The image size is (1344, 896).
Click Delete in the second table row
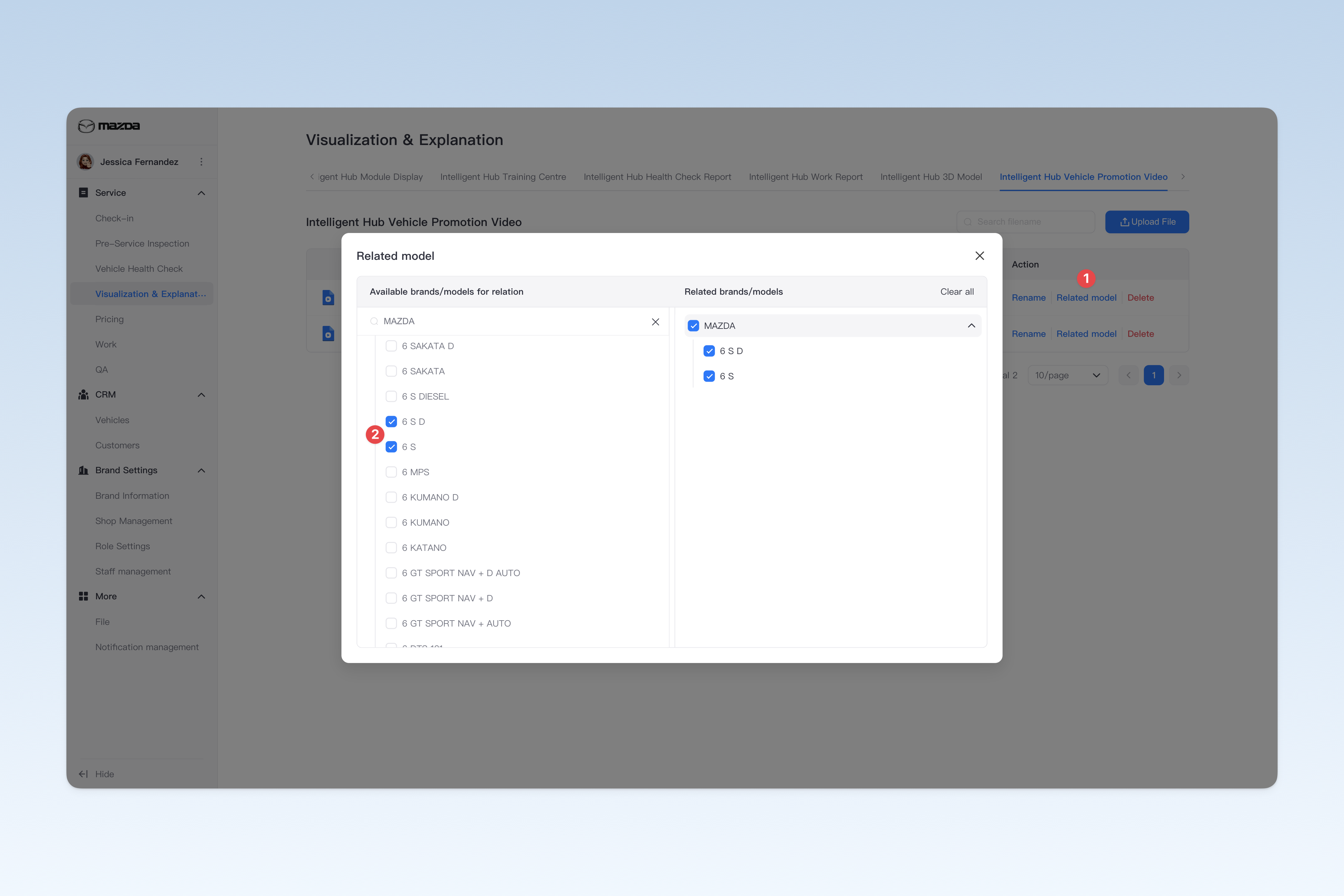(x=1140, y=334)
